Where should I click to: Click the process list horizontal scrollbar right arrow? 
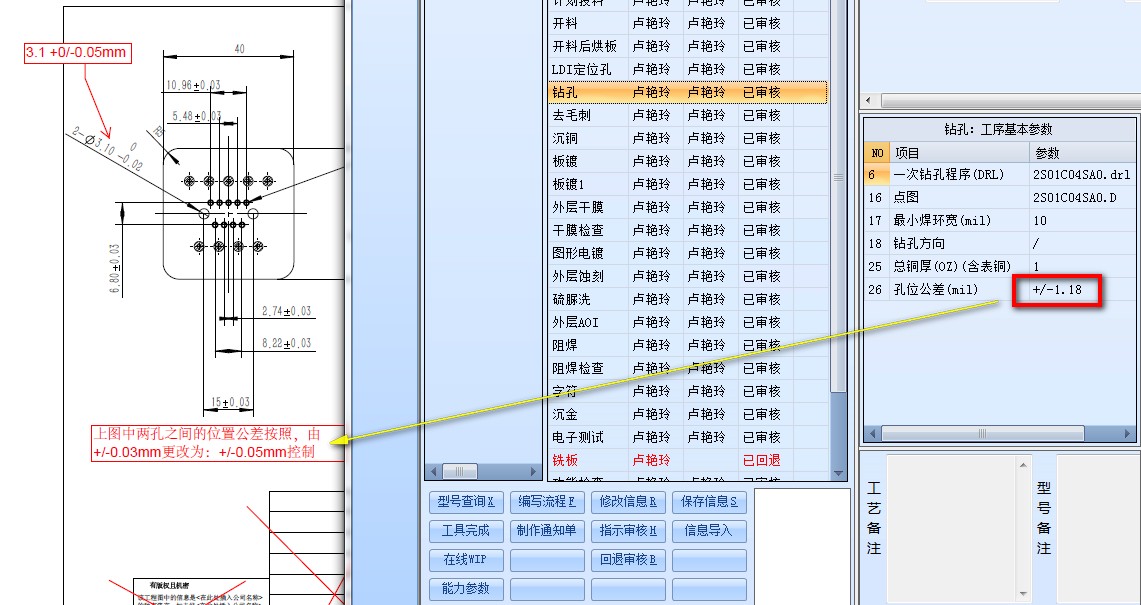point(532,472)
